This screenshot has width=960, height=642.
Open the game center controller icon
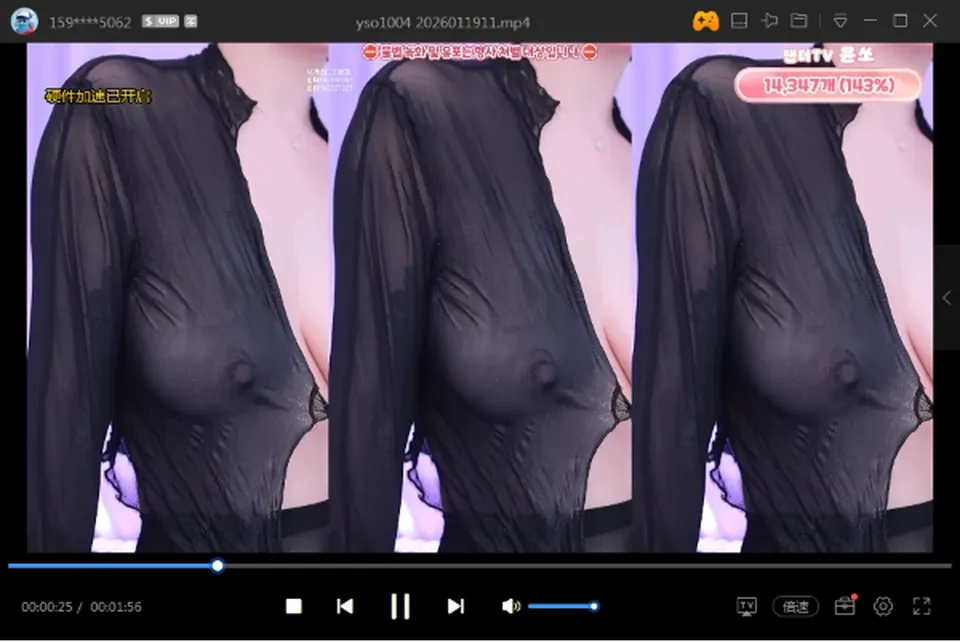(x=705, y=21)
